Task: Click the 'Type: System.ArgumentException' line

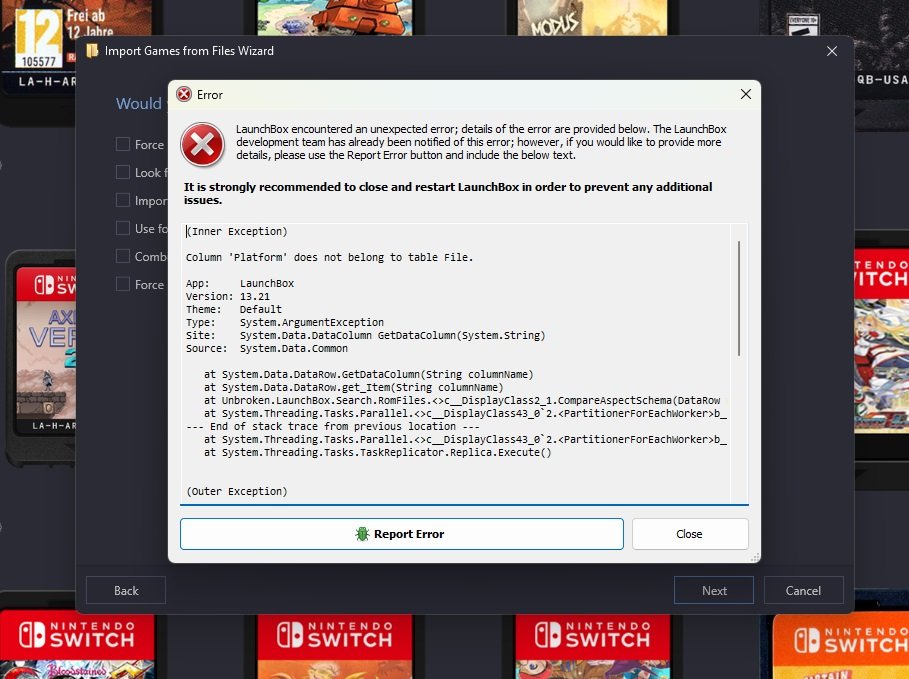Action: [285, 322]
